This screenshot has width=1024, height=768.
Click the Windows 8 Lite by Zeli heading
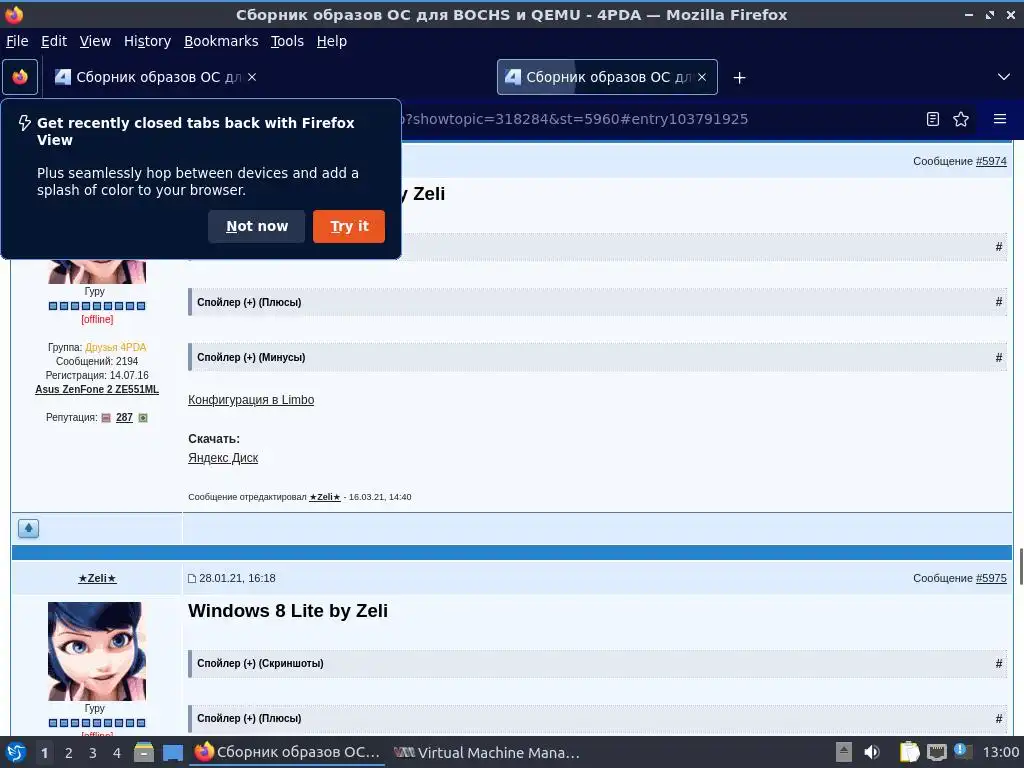[288, 611]
